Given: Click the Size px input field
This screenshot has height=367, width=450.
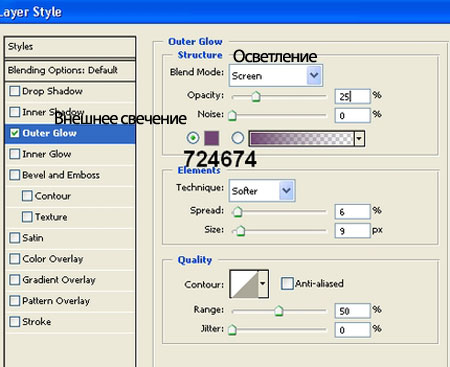Looking at the screenshot, I should pos(353,231).
